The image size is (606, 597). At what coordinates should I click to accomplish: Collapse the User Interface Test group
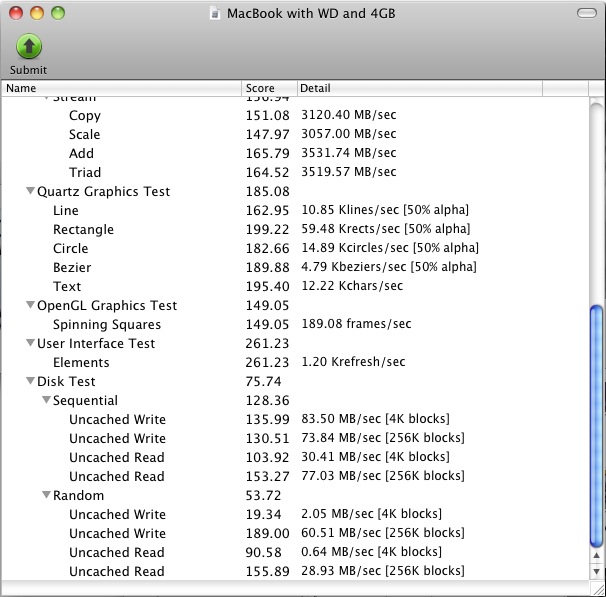point(30,343)
